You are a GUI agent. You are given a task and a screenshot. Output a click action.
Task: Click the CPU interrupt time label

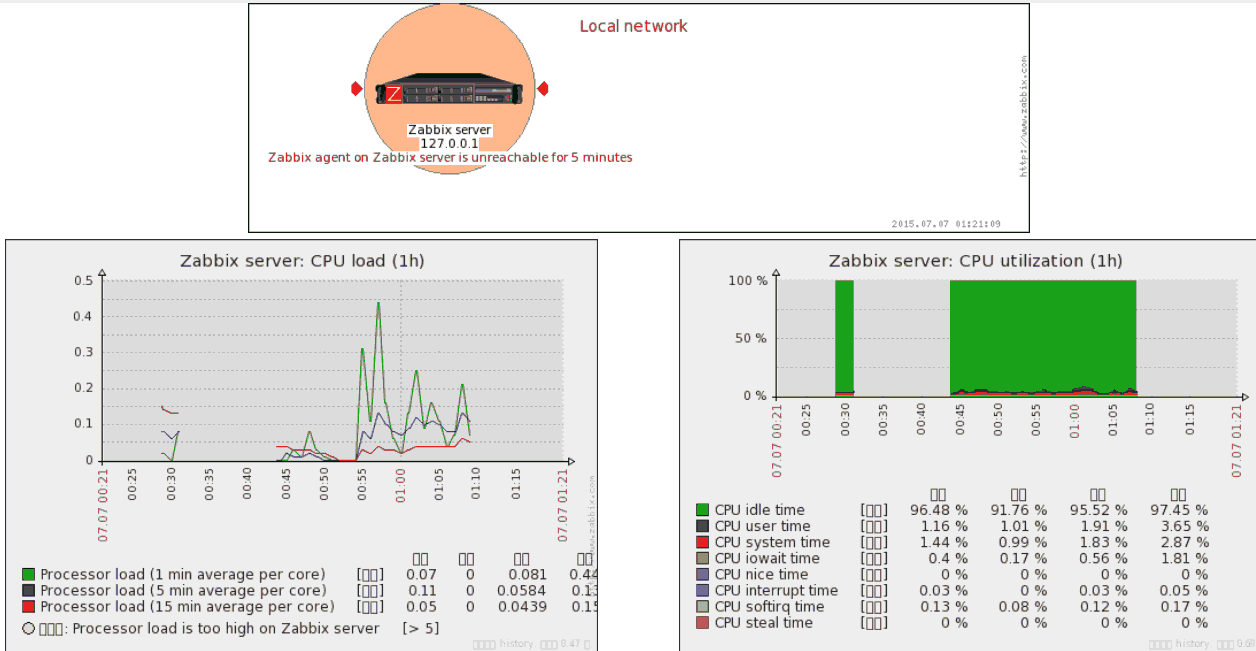[774, 591]
